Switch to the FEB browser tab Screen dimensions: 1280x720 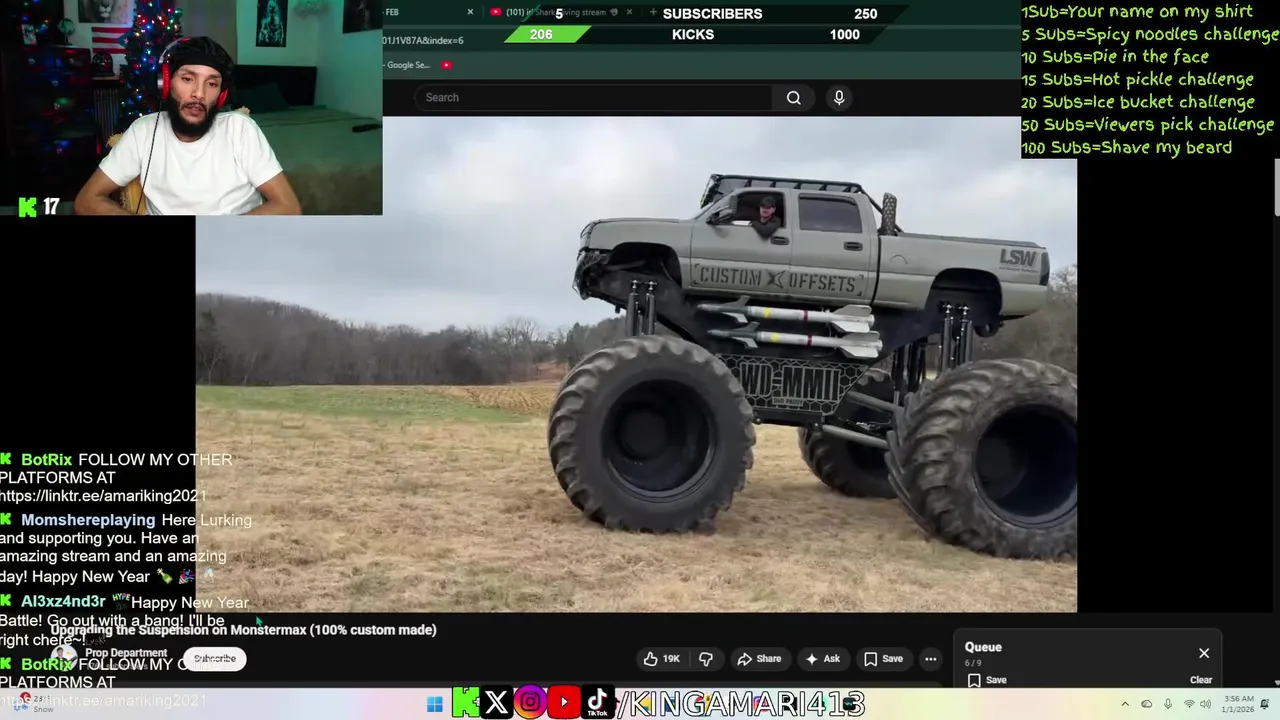coord(425,12)
